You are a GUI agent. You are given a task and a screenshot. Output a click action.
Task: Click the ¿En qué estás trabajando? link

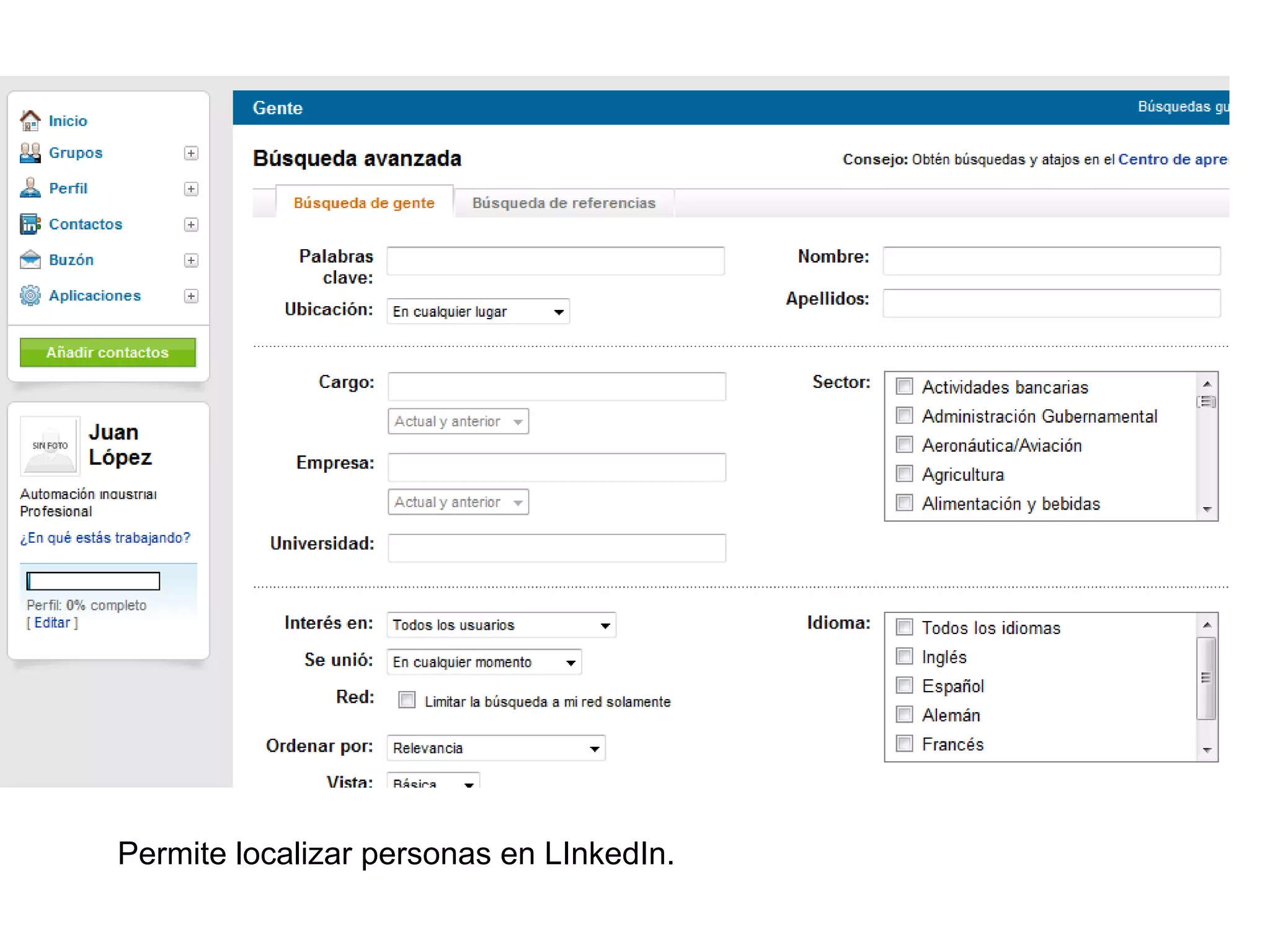[x=105, y=537]
